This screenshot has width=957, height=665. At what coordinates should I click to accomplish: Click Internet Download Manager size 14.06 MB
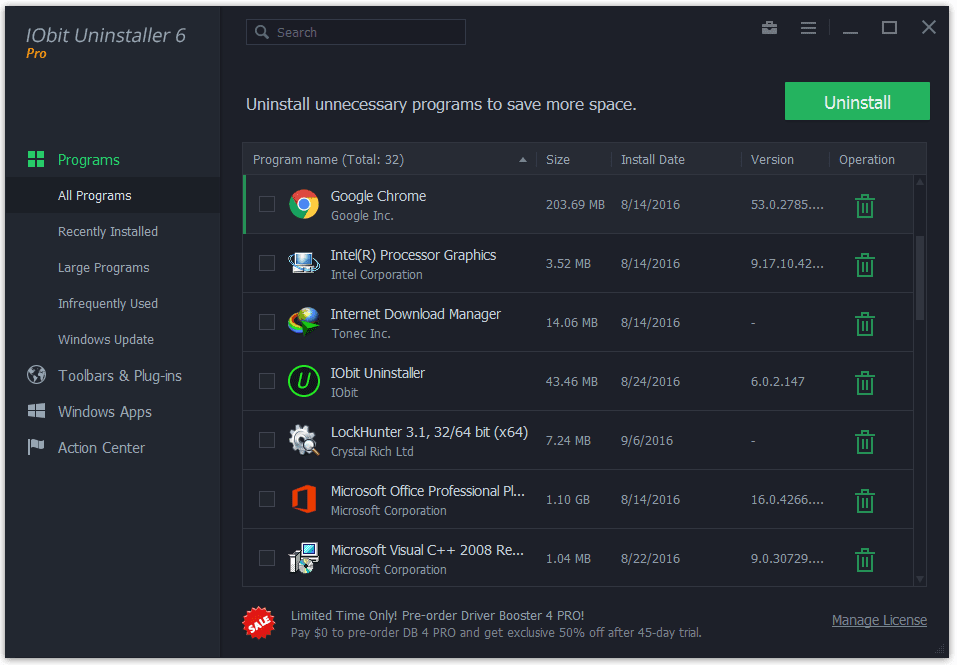point(571,322)
